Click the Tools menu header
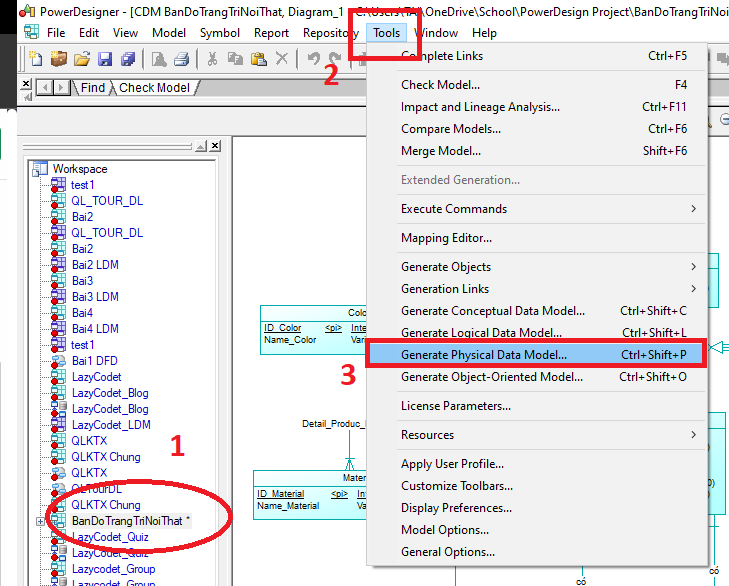 pyautogui.click(x=386, y=33)
